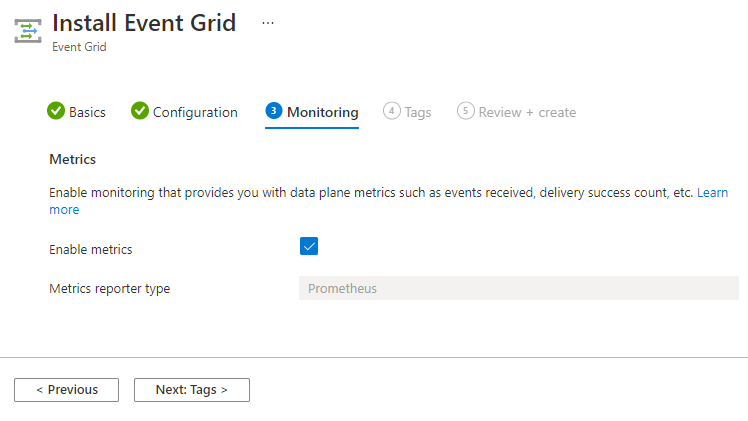Click the Enable metrics label
Viewport: 748px width, 421px height.
[x=91, y=249]
